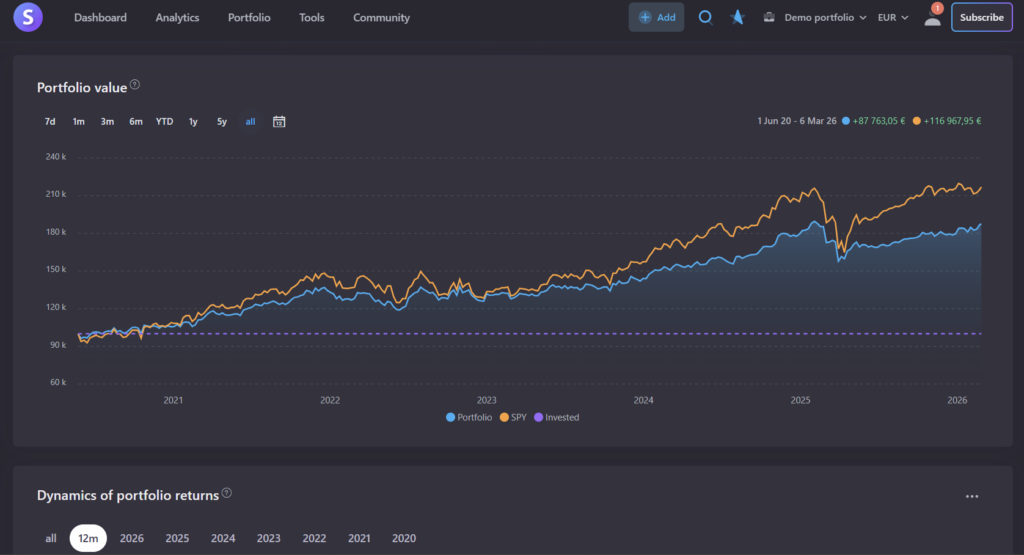Click the Subscribe button
The image size is (1024, 555).
(x=981, y=17)
